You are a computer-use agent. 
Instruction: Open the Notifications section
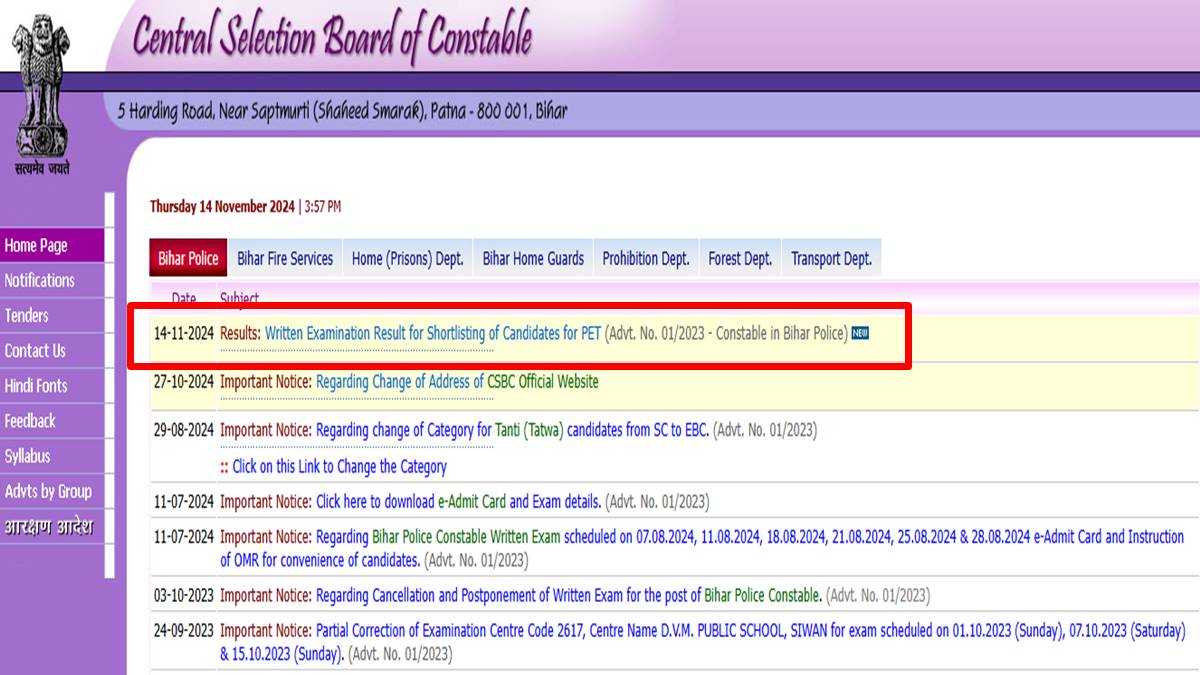click(x=41, y=280)
